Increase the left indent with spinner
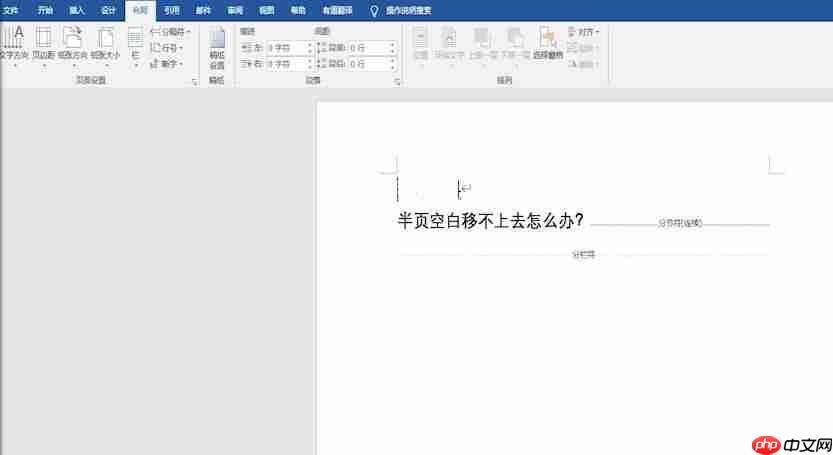The image size is (833, 455). (x=310, y=45)
